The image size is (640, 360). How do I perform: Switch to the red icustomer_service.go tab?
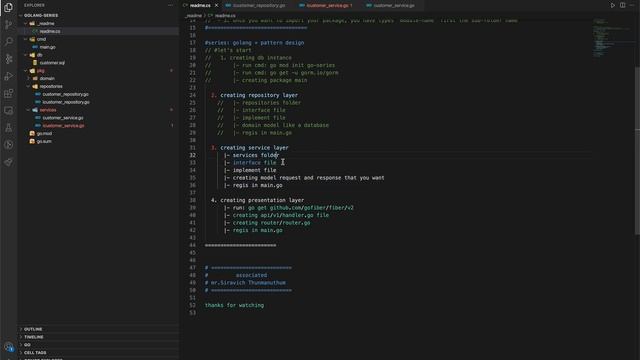click(327, 5)
